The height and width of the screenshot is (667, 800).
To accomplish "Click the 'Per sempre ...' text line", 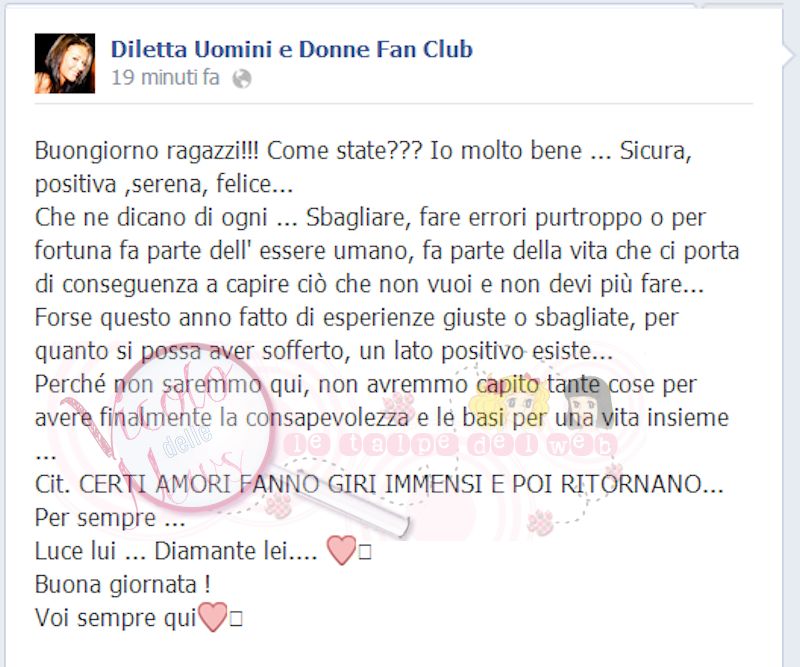I will (110, 518).
